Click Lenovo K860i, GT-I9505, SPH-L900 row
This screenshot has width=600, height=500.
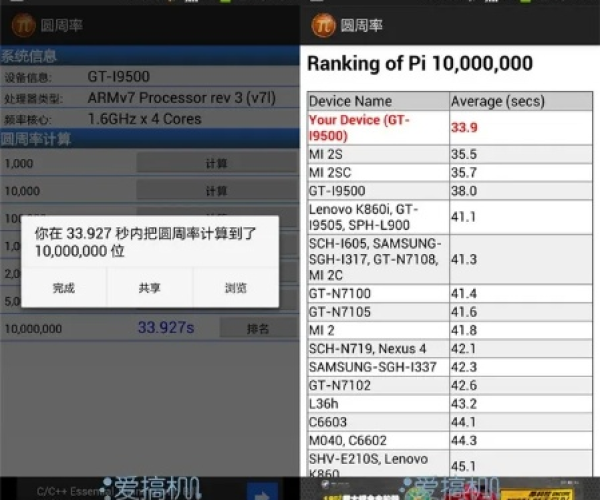[x=450, y=217]
